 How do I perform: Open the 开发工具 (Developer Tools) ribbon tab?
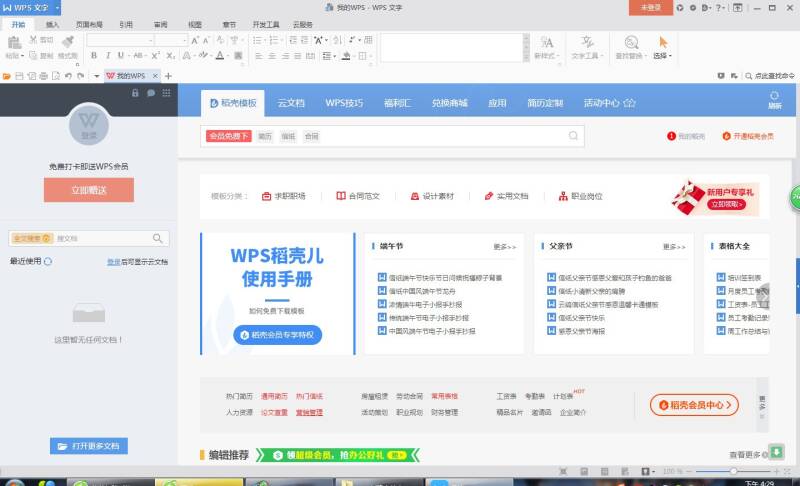click(x=266, y=24)
